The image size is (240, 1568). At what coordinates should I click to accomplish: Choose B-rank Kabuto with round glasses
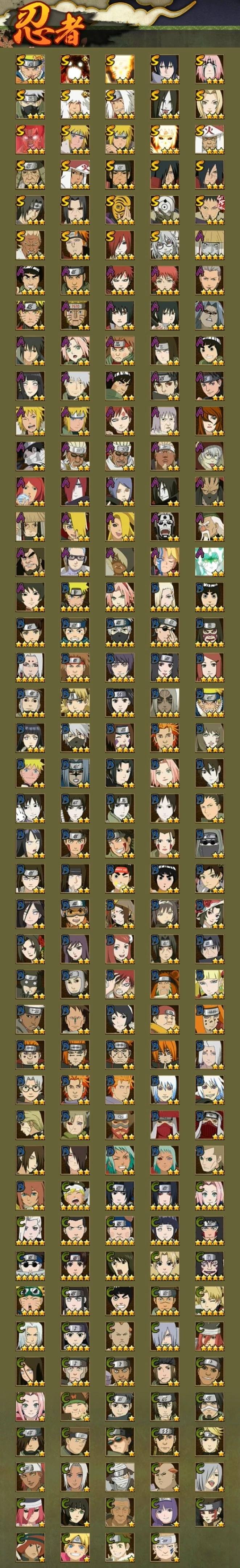[x=30, y=1088]
